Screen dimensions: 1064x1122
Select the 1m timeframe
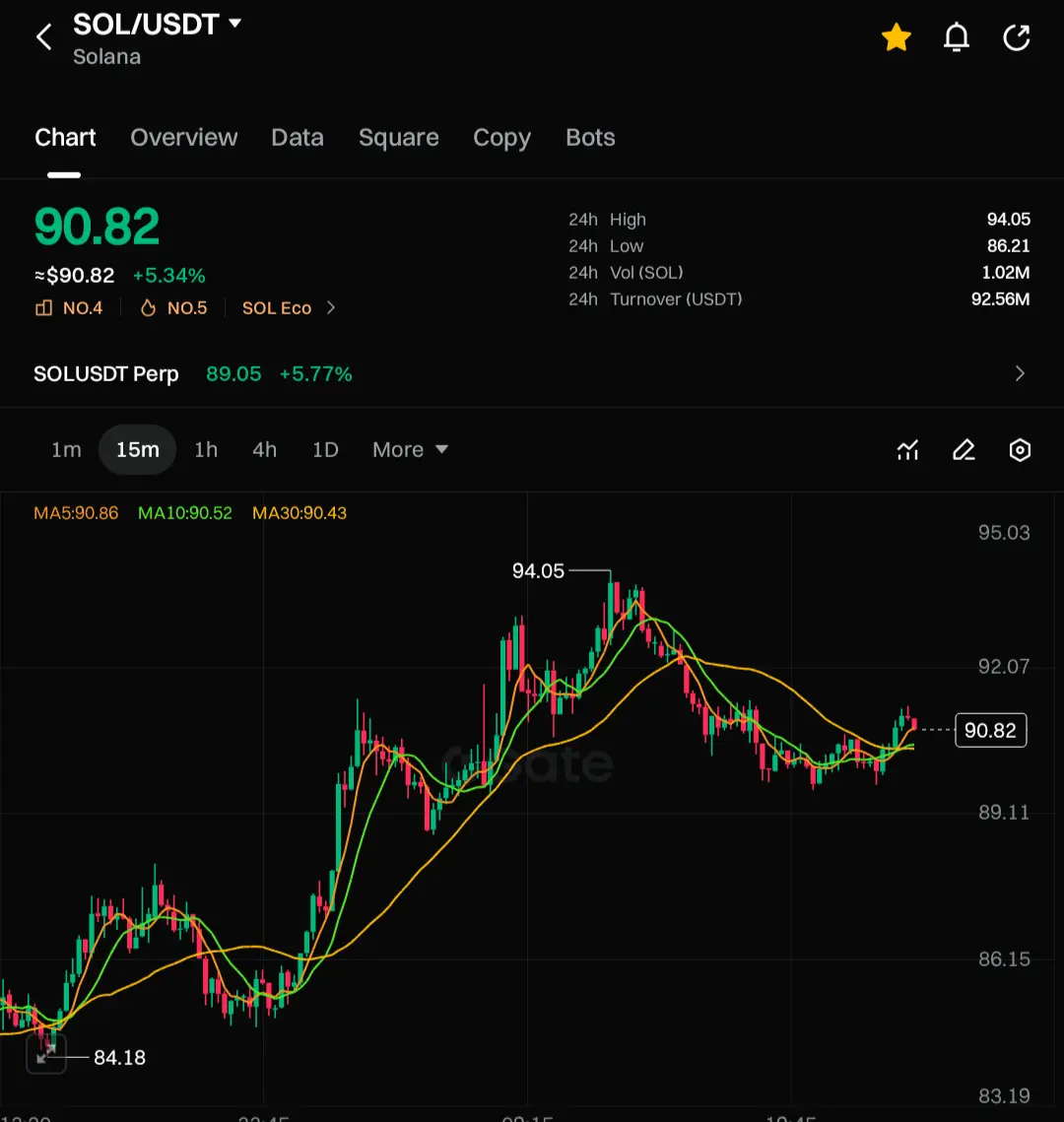(x=67, y=450)
